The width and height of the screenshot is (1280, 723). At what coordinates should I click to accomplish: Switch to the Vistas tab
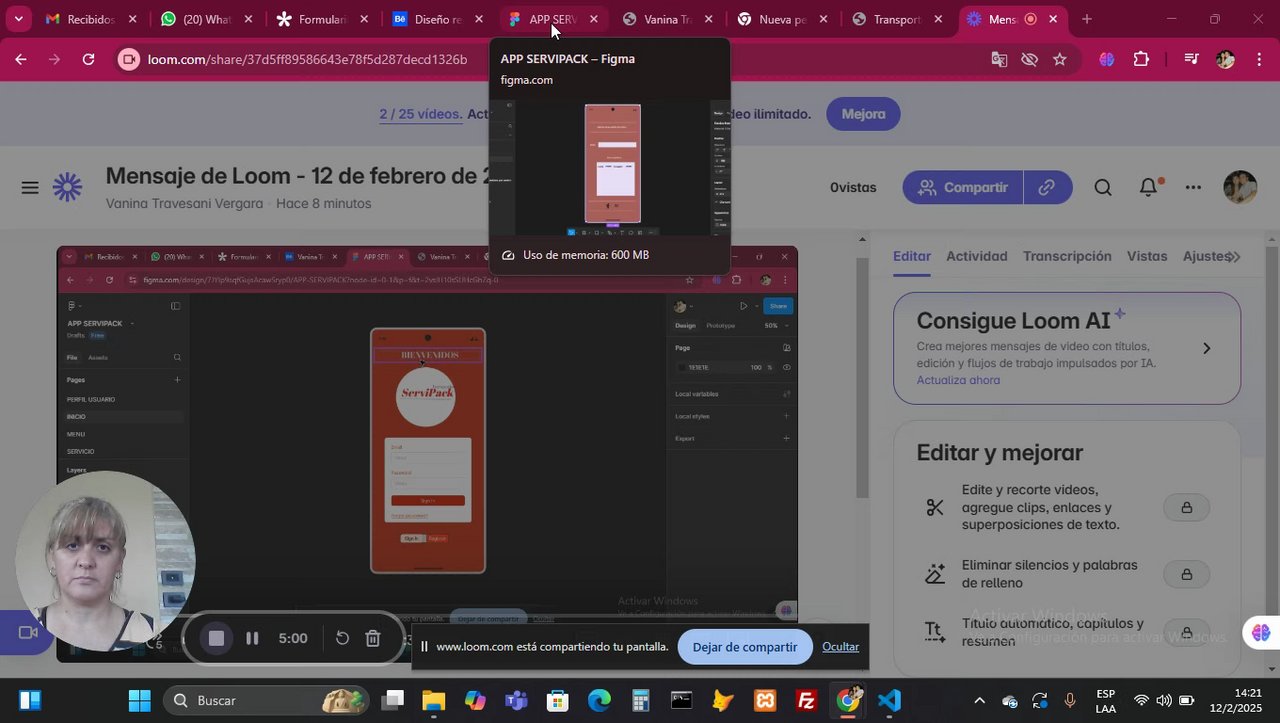[1147, 256]
